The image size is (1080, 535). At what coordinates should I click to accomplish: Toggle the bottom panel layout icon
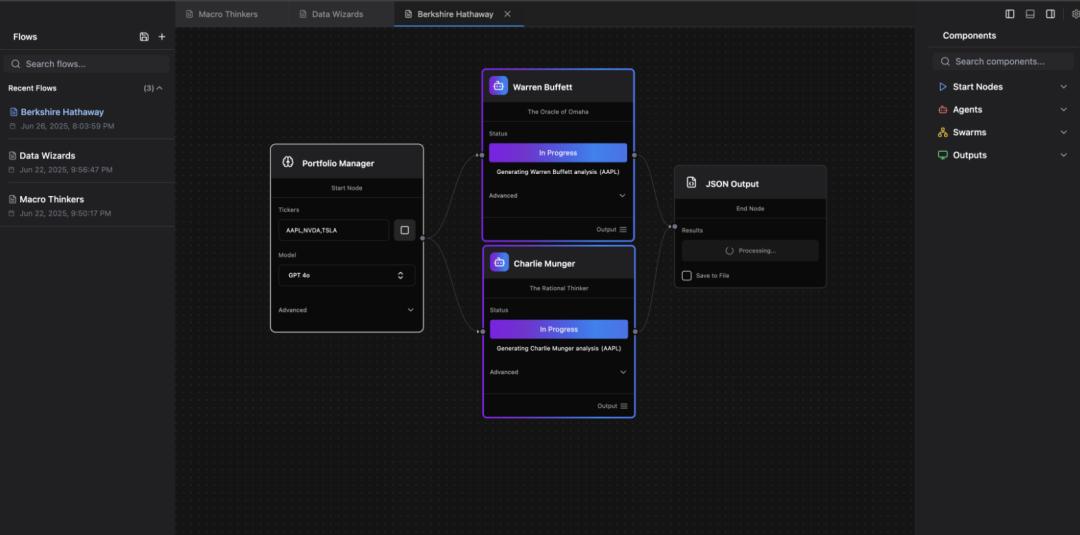(x=1030, y=14)
